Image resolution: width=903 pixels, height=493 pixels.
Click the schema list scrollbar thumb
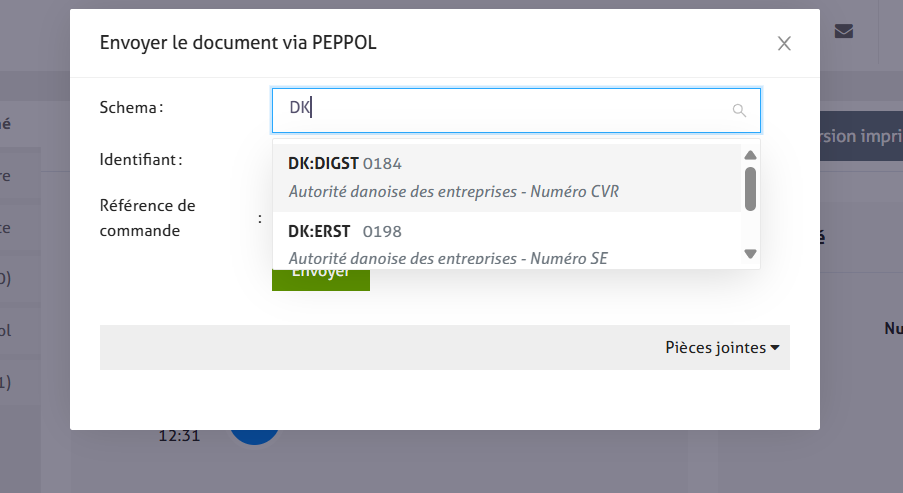(x=750, y=188)
